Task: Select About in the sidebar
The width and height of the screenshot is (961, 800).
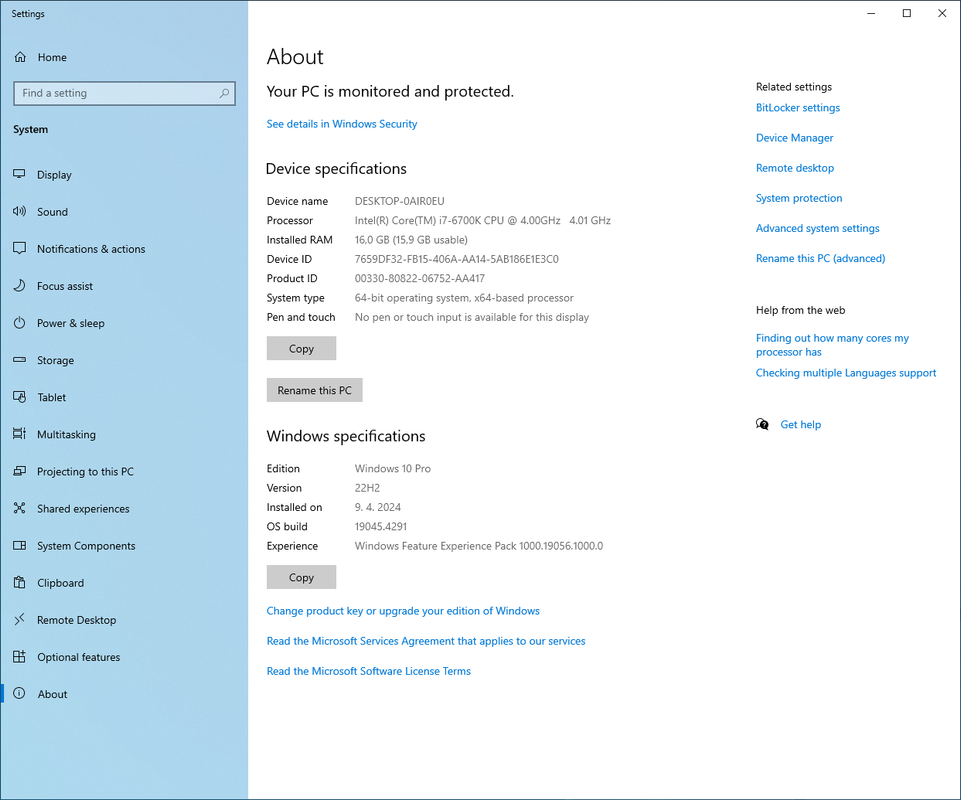Action: pyautogui.click(x=124, y=694)
